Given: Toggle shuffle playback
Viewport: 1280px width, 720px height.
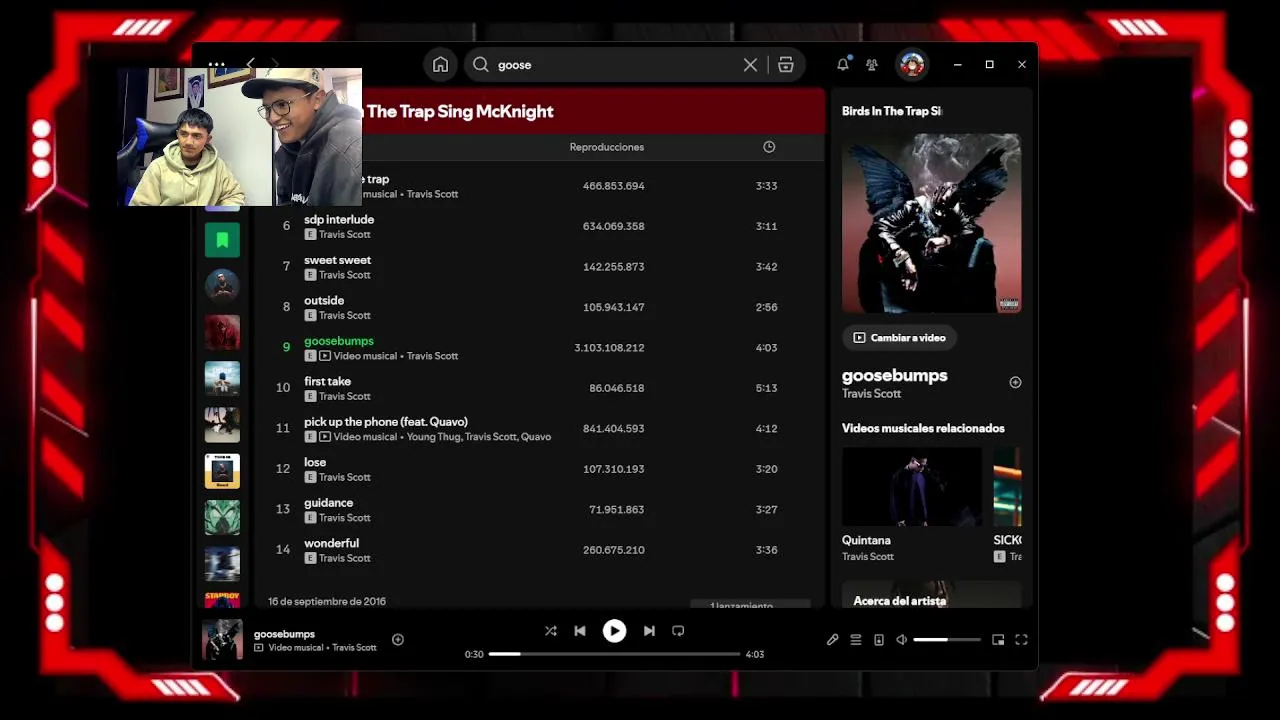Looking at the screenshot, I should click(x=550, y=631).
